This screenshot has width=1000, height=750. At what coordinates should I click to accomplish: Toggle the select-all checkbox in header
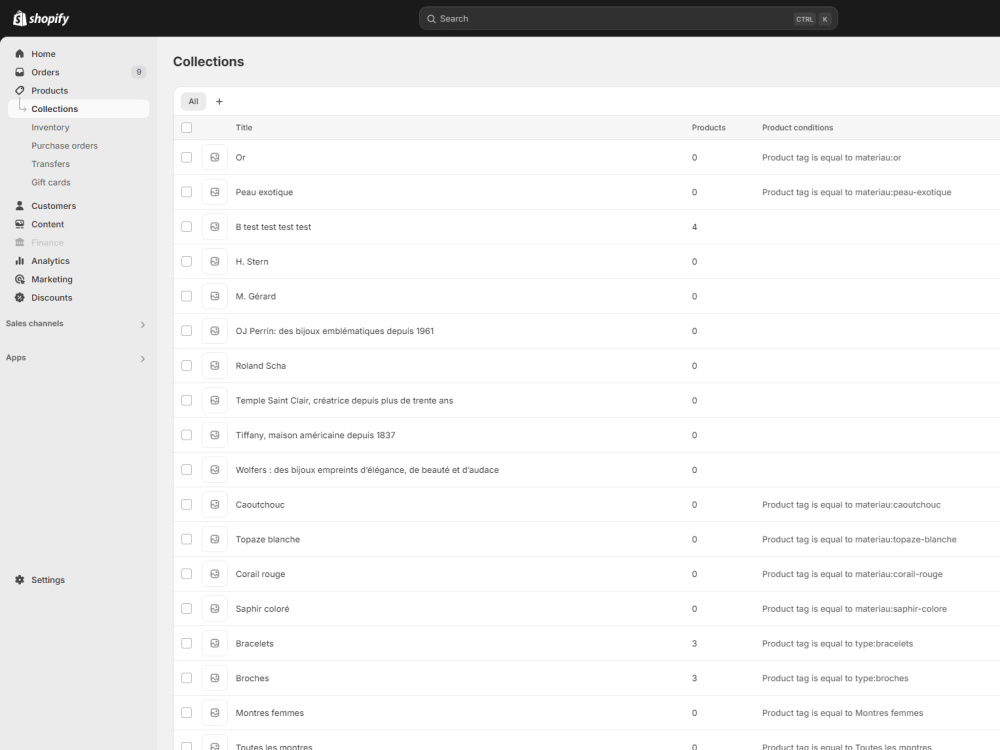tap(186, 128)
